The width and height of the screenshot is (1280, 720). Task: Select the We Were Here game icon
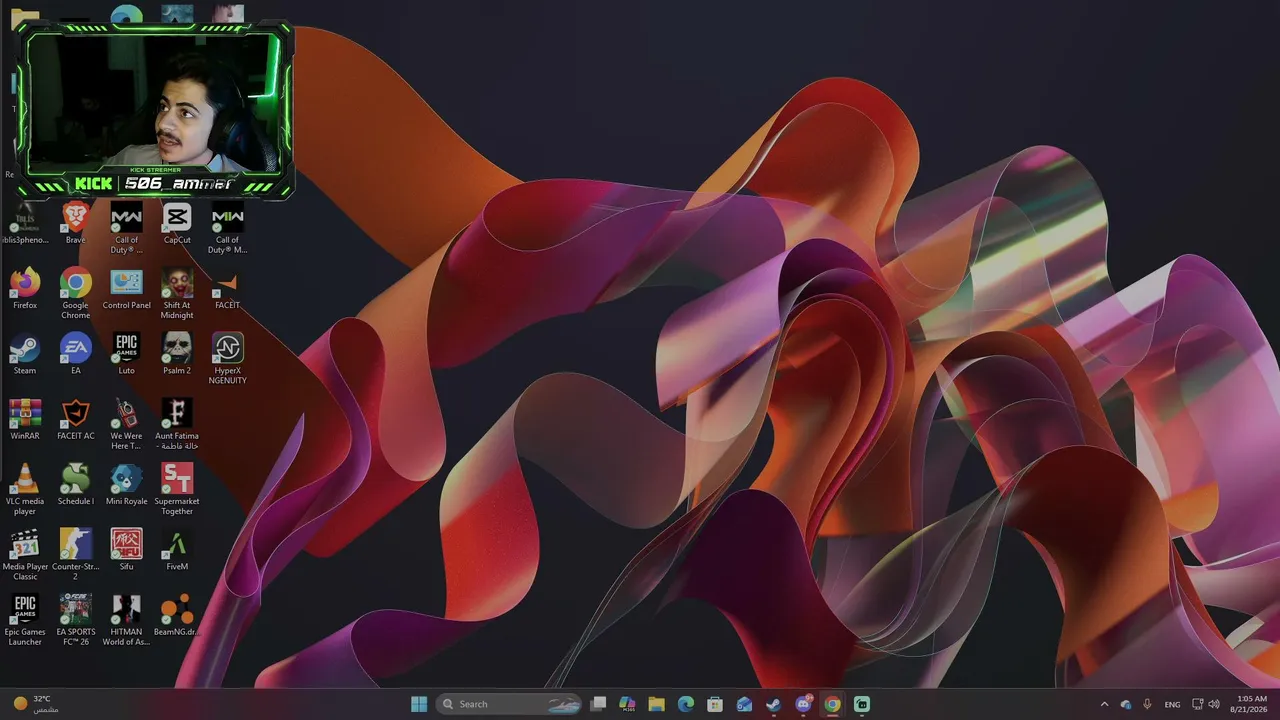126,413
